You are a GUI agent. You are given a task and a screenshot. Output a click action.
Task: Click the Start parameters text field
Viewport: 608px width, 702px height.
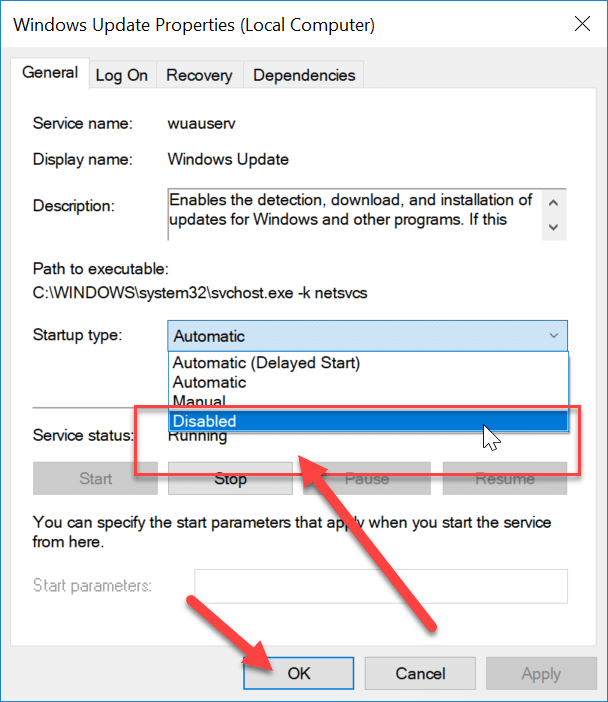coord(380,585)
